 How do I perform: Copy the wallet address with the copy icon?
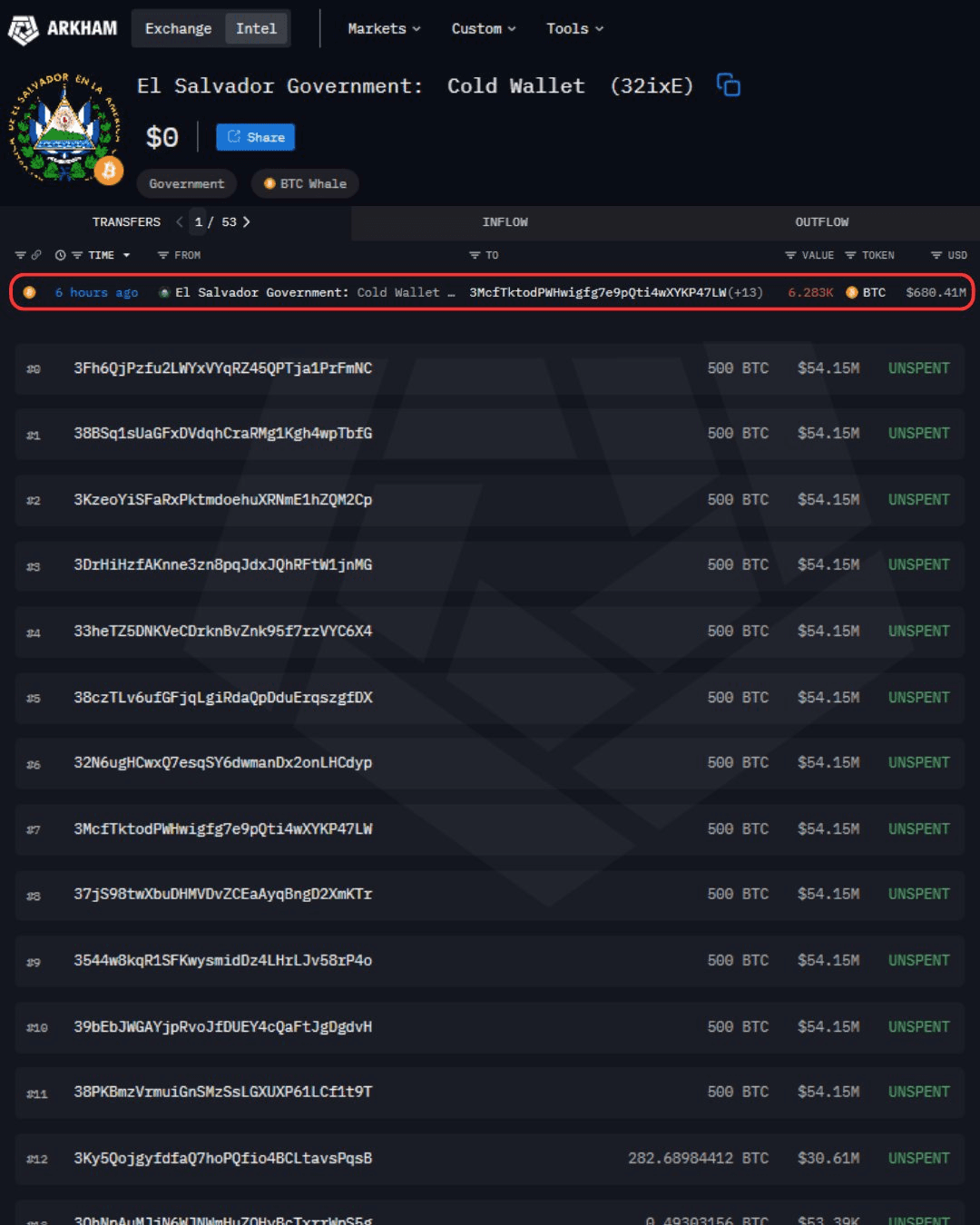click(x=728, y=85)
